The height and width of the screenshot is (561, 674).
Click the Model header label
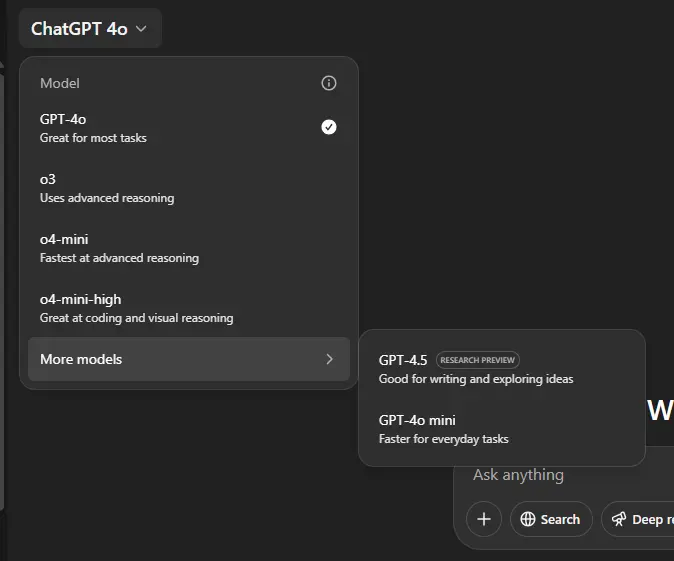(x=60, y=83)
